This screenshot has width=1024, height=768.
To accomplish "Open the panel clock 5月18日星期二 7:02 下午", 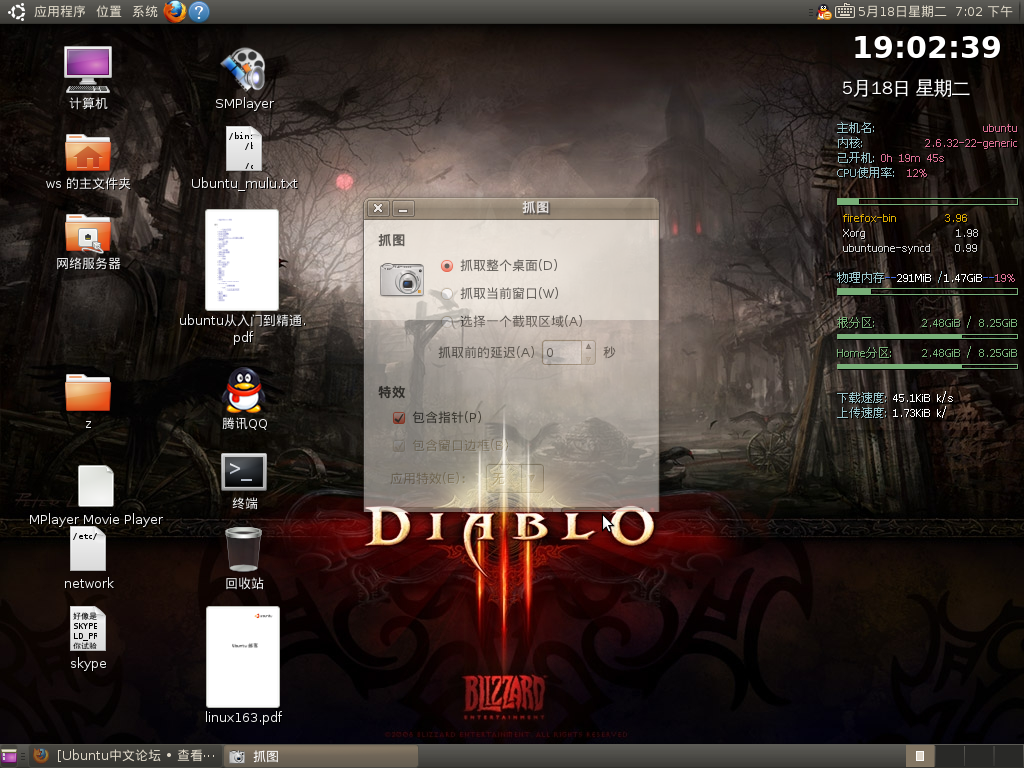I will click(935, 12).
